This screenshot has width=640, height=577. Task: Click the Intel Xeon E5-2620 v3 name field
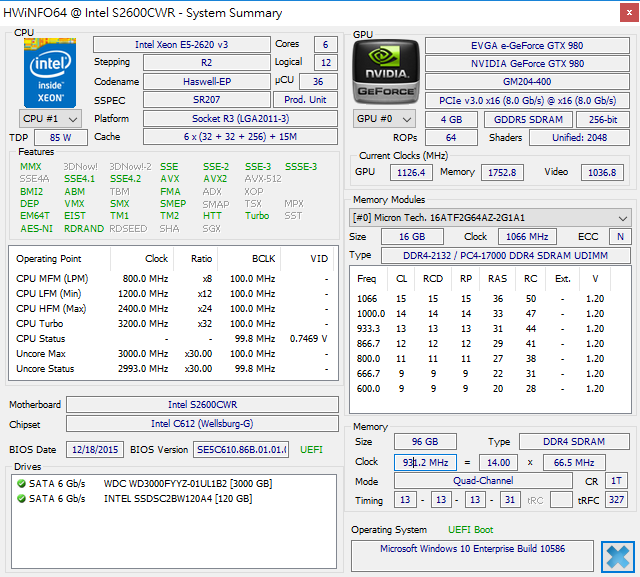coord(182,44)
